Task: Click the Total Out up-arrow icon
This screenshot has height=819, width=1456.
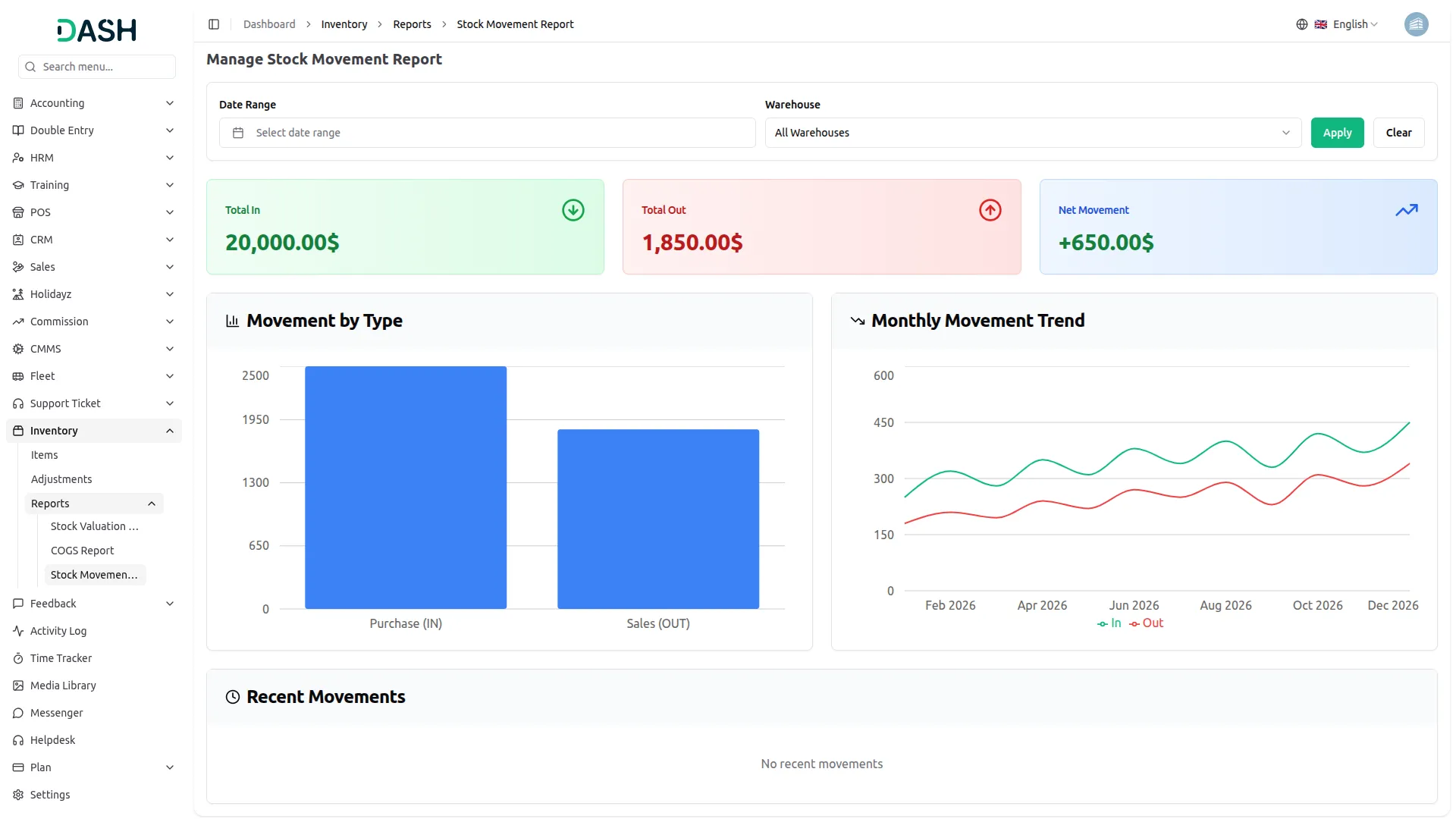Action: (x=990, y=210)
